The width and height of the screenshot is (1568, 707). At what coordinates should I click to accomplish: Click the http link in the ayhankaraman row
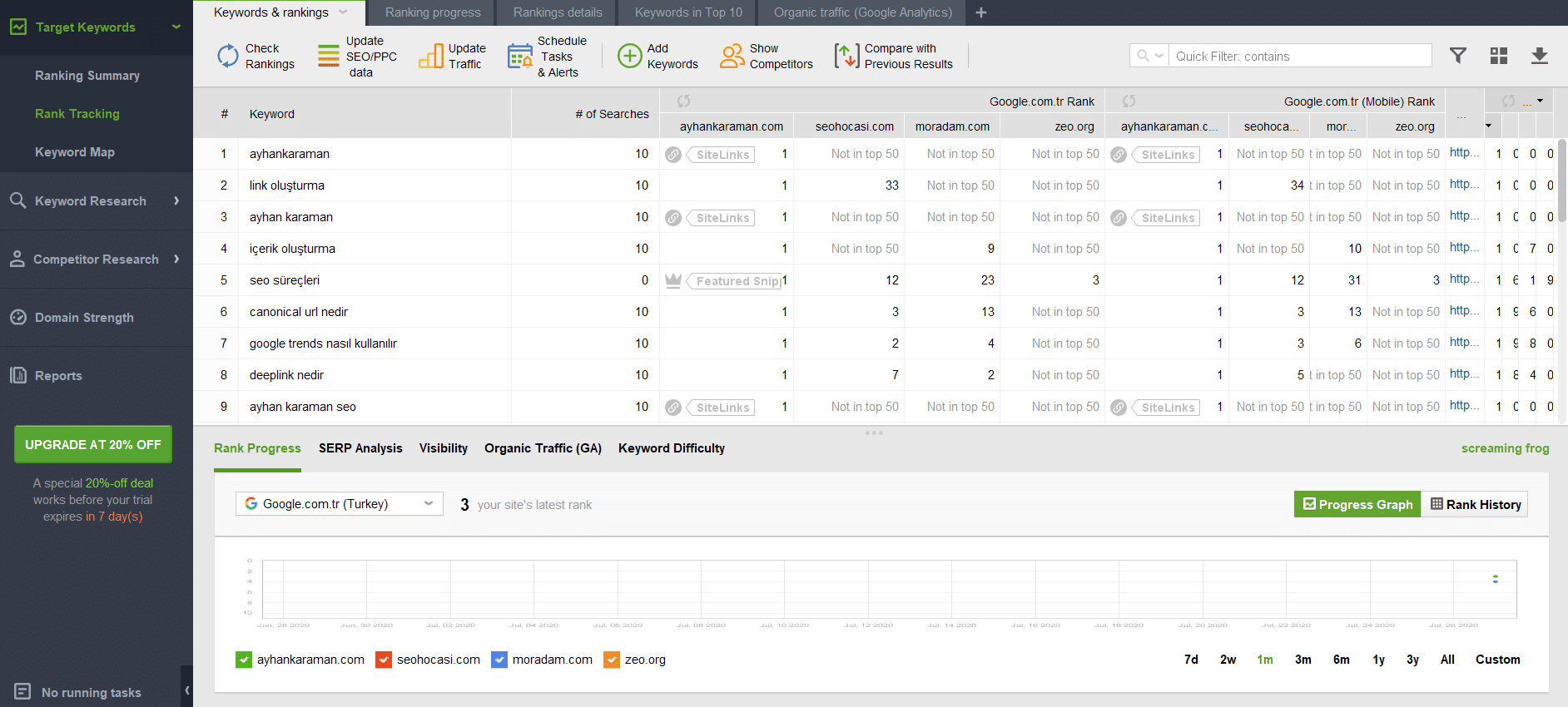click(1464, 152)
